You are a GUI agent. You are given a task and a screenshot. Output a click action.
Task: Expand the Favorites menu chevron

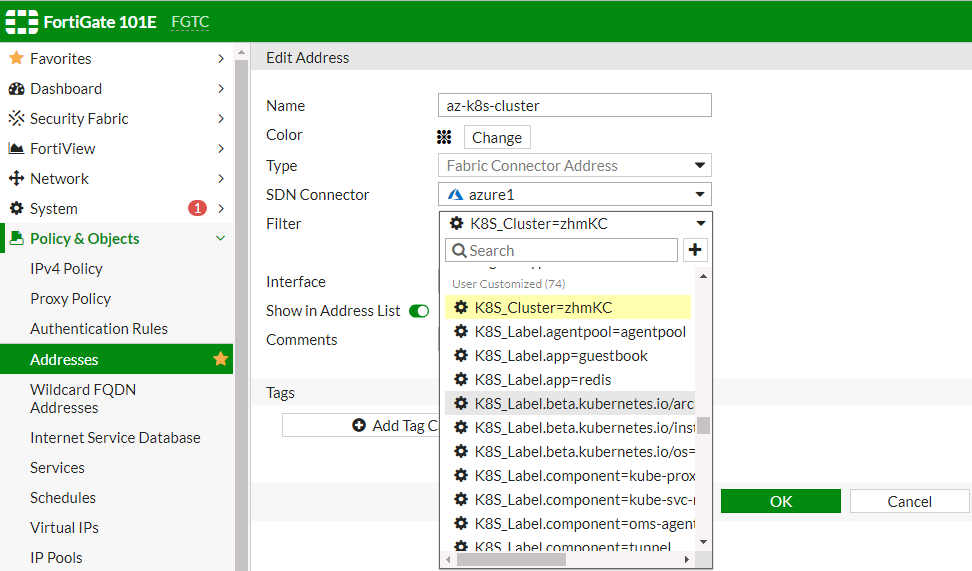tap(221, 58)
